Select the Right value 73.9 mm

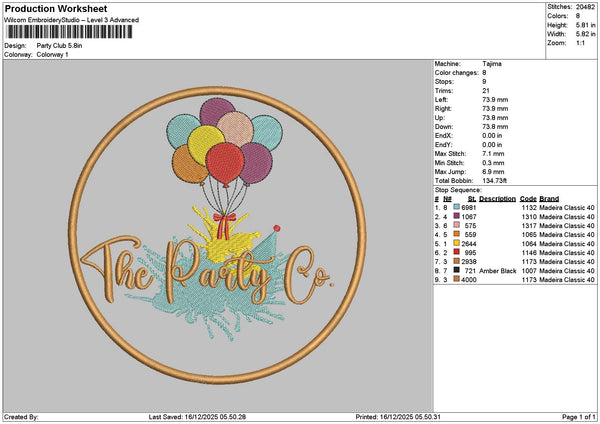[x=495, y=109]
